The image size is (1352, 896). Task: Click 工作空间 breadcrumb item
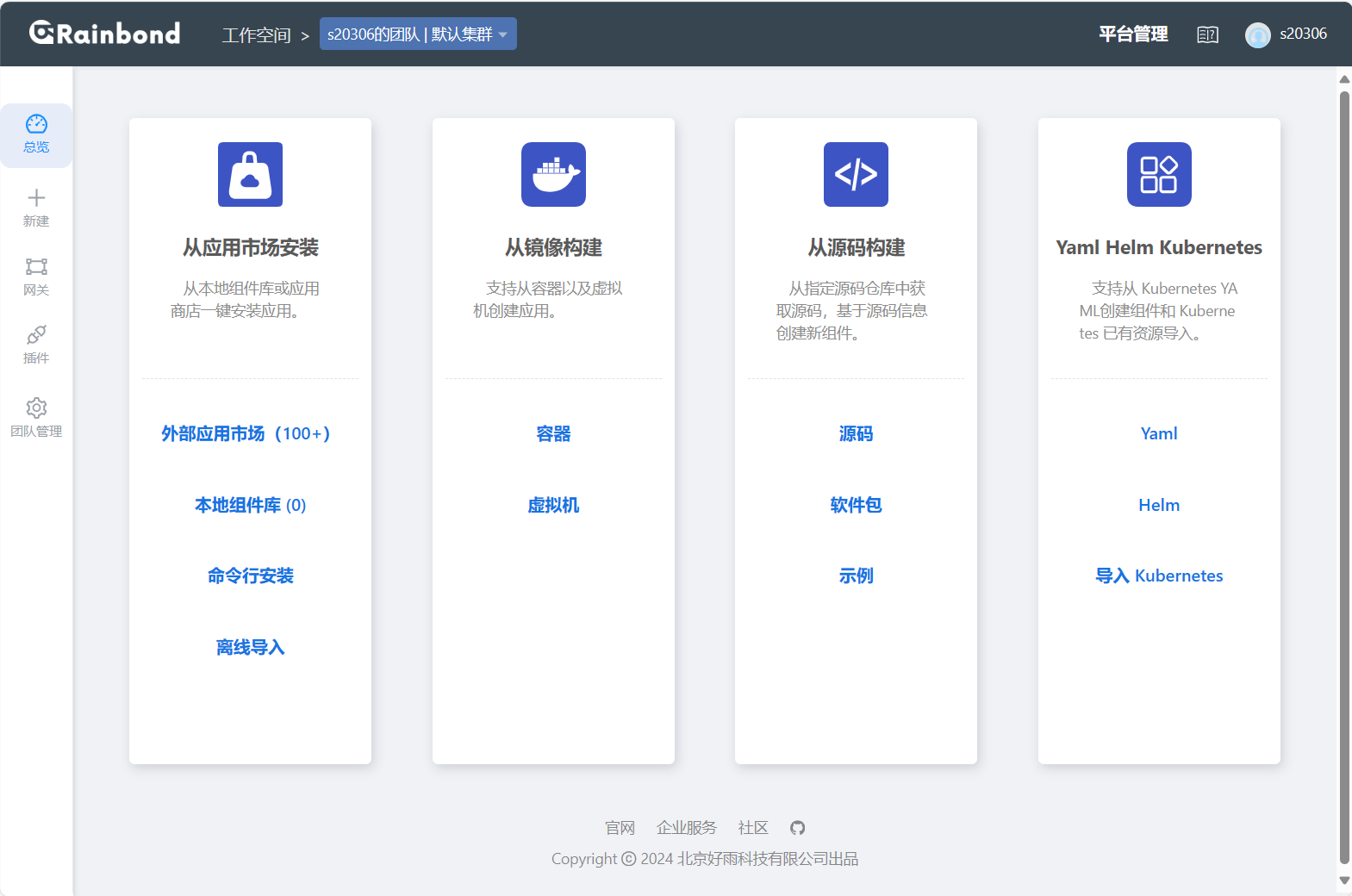tap(256, 35)
